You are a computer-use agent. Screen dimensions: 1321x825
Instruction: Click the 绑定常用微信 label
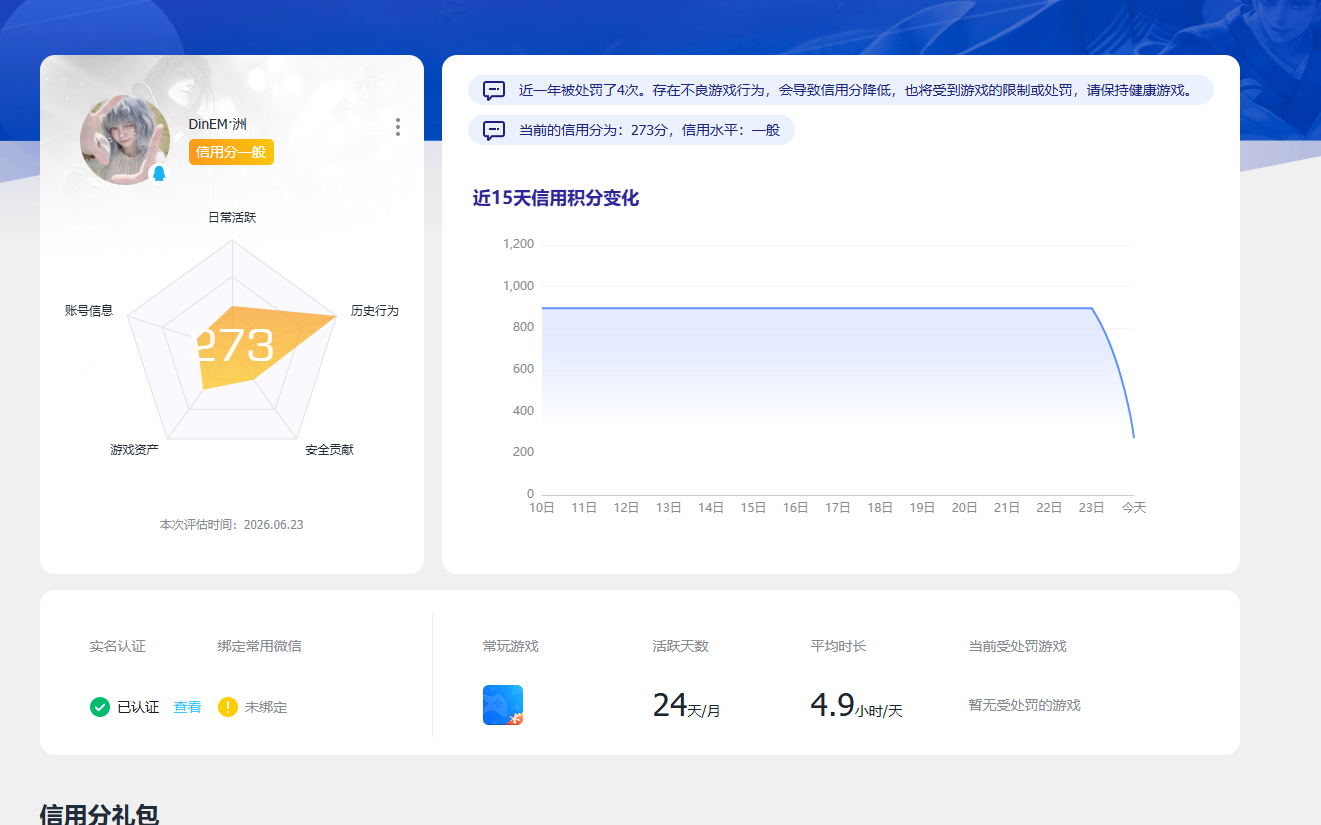pyautogui.click(x=259, y=646)
